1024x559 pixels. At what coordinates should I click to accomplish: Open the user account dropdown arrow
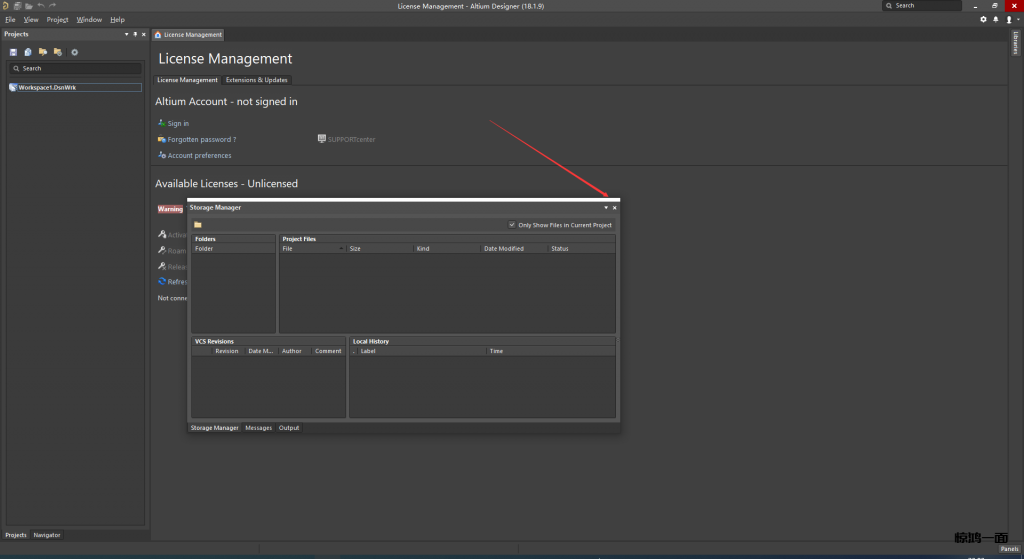(x=1016, y=20)
